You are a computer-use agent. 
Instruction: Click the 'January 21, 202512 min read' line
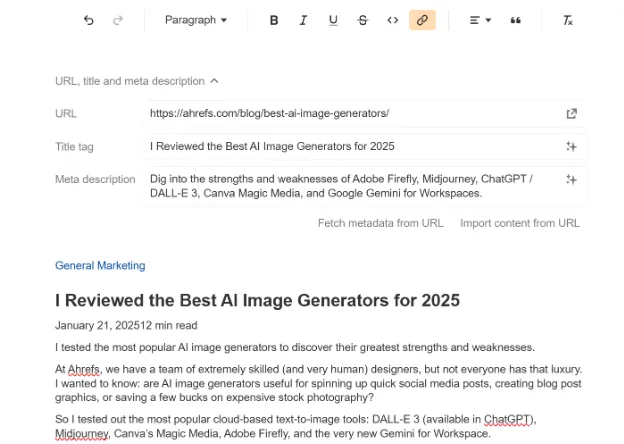126,325
